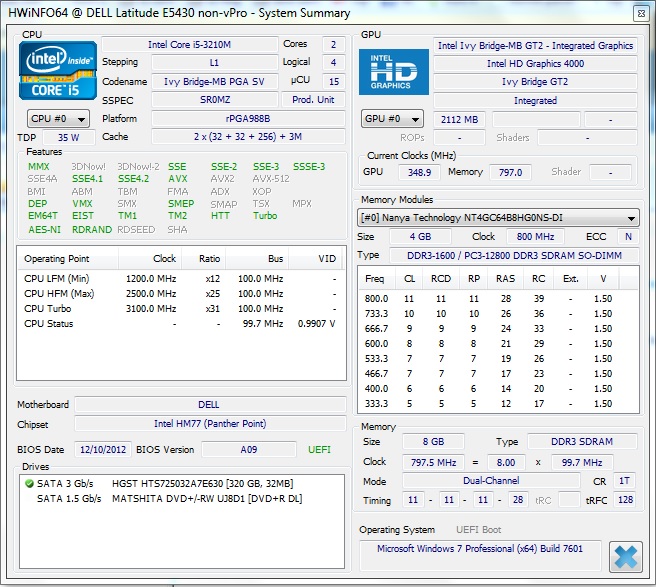Click the SSPEC value SR0MZ

pos(215,100)
